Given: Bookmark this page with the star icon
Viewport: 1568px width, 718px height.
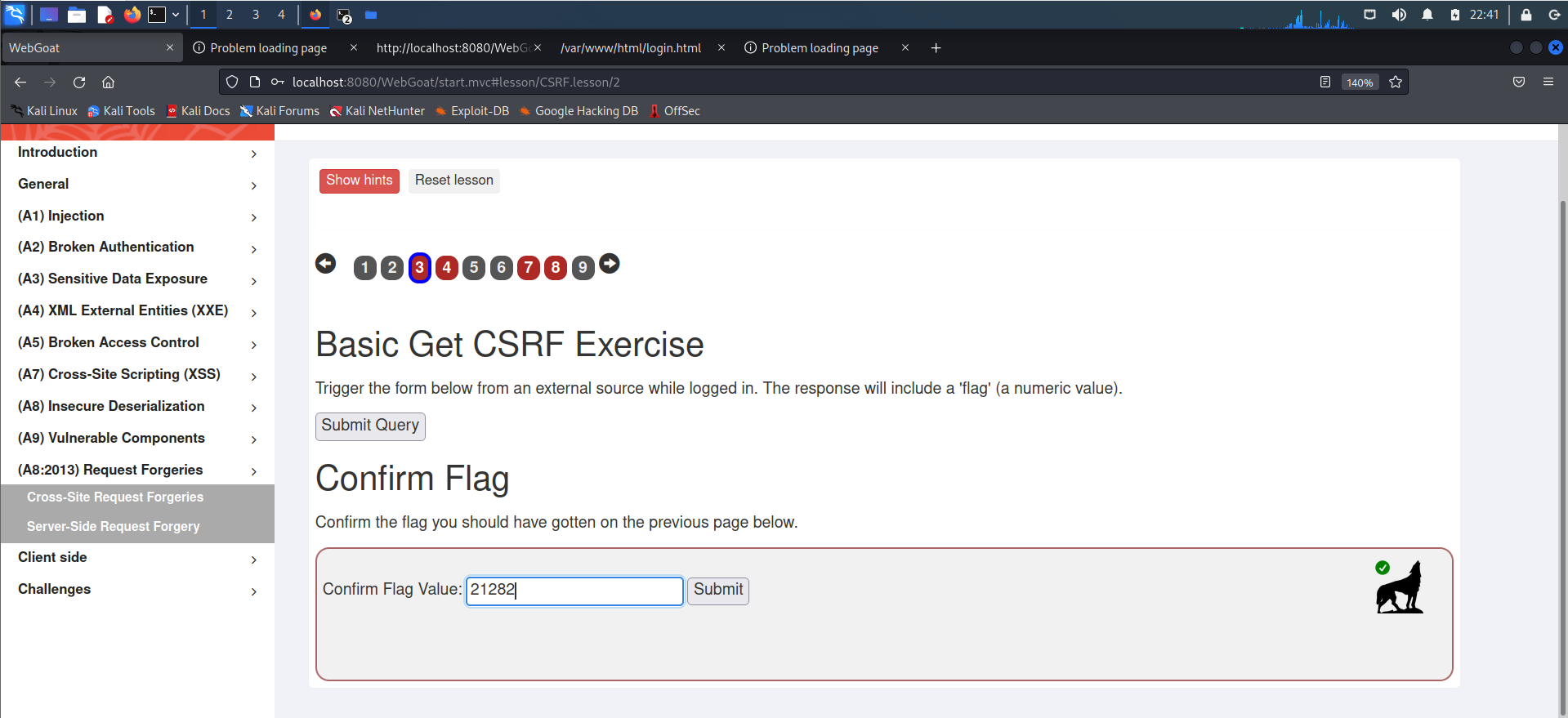Looking at the screenshot, I should pyautogui.click(x=1396, y=82).
